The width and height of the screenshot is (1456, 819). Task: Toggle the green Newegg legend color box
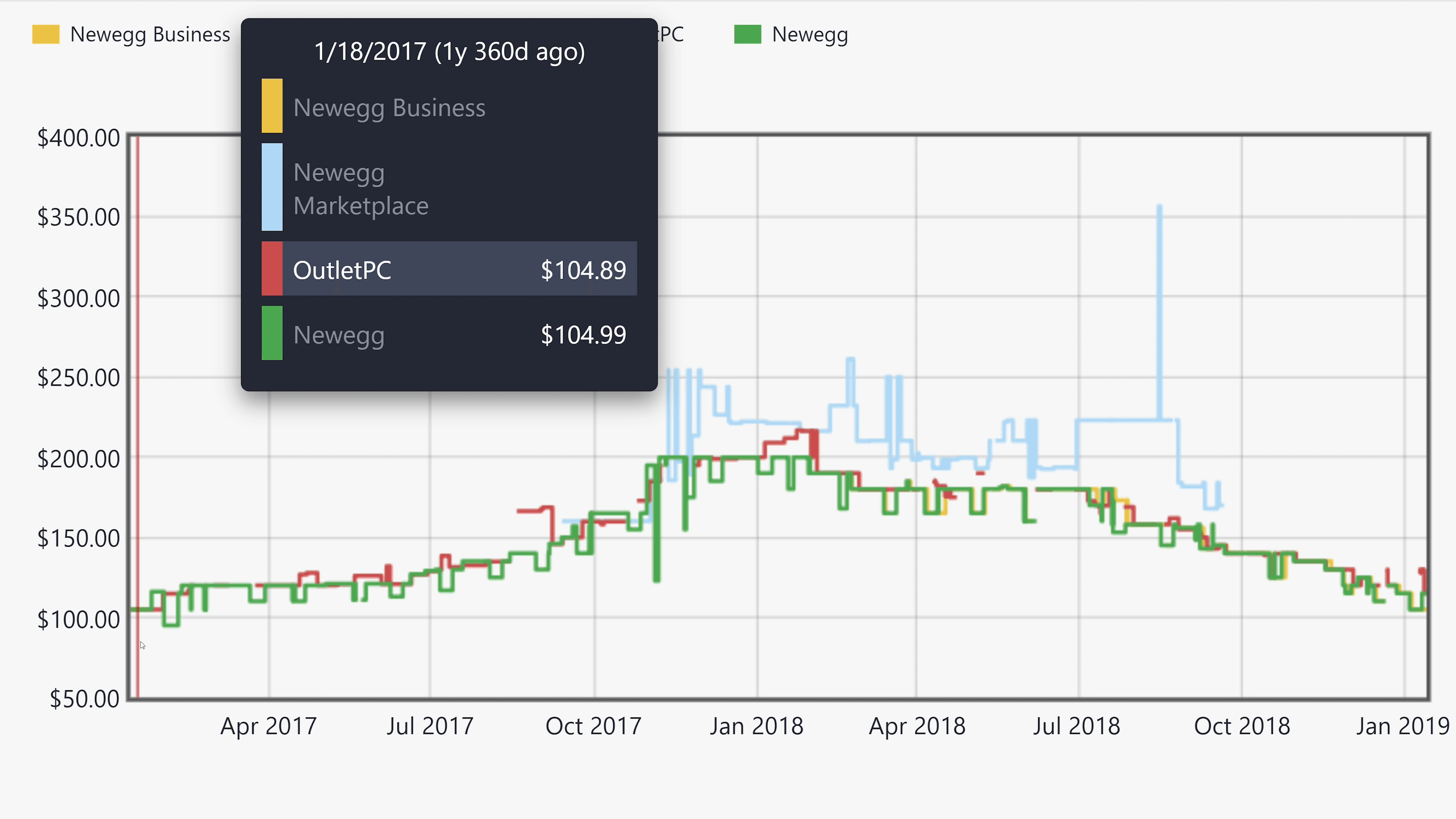[x=748, y=35]
